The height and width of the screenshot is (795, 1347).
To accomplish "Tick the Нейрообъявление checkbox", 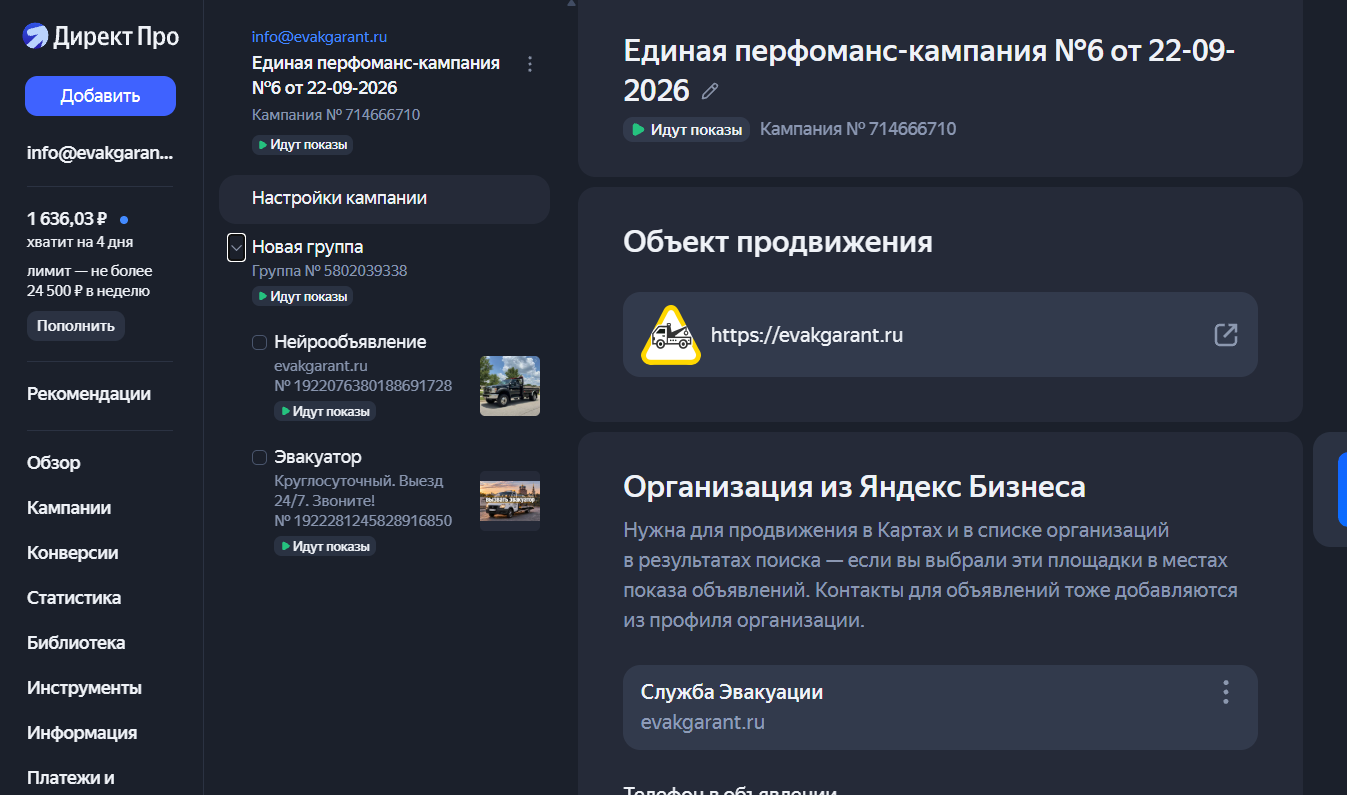I will coord(259,342).
